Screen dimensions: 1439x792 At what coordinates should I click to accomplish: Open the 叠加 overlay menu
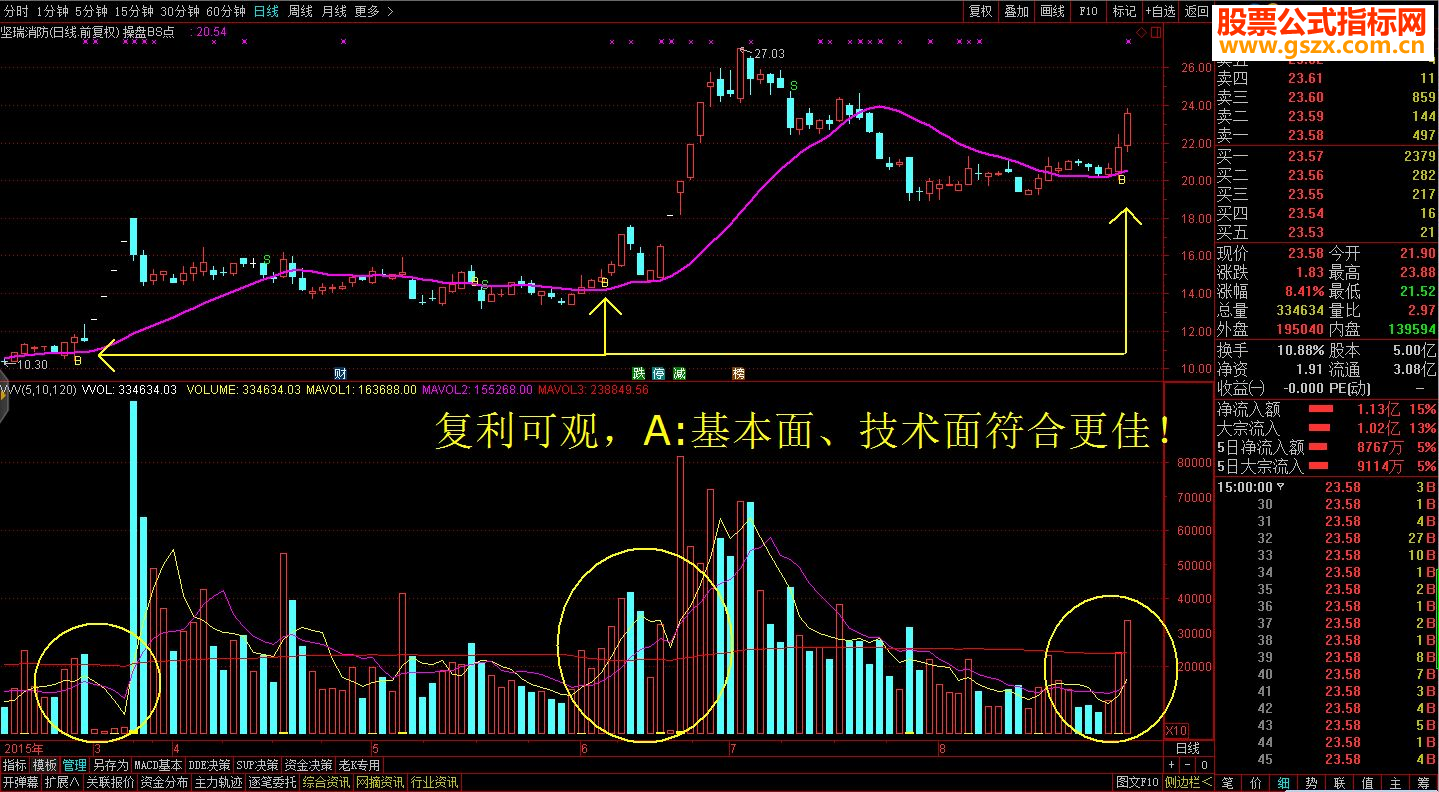click(1017, 11)
